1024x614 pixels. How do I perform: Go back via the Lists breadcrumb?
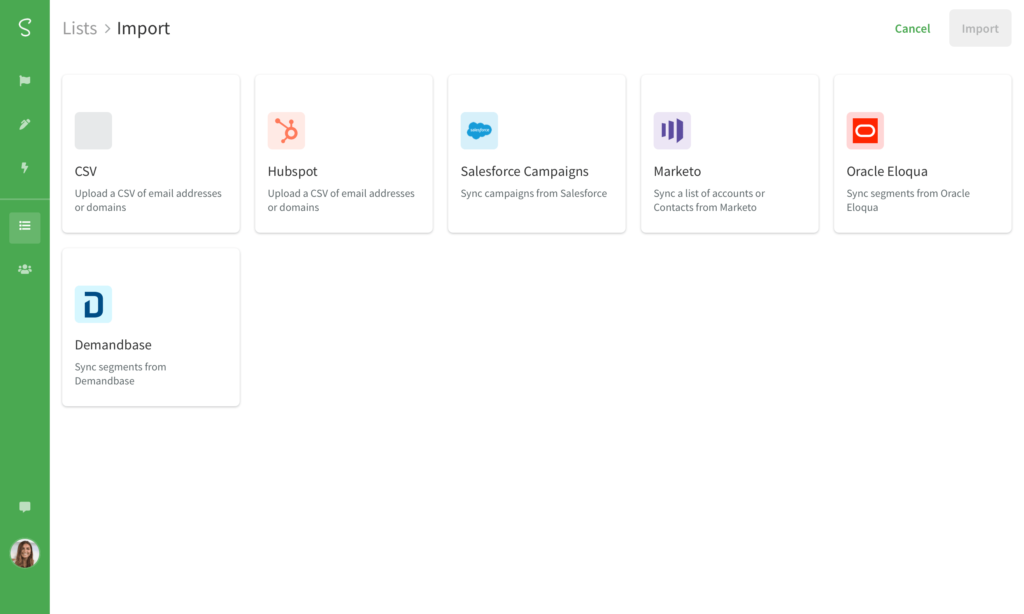point(80,28)
